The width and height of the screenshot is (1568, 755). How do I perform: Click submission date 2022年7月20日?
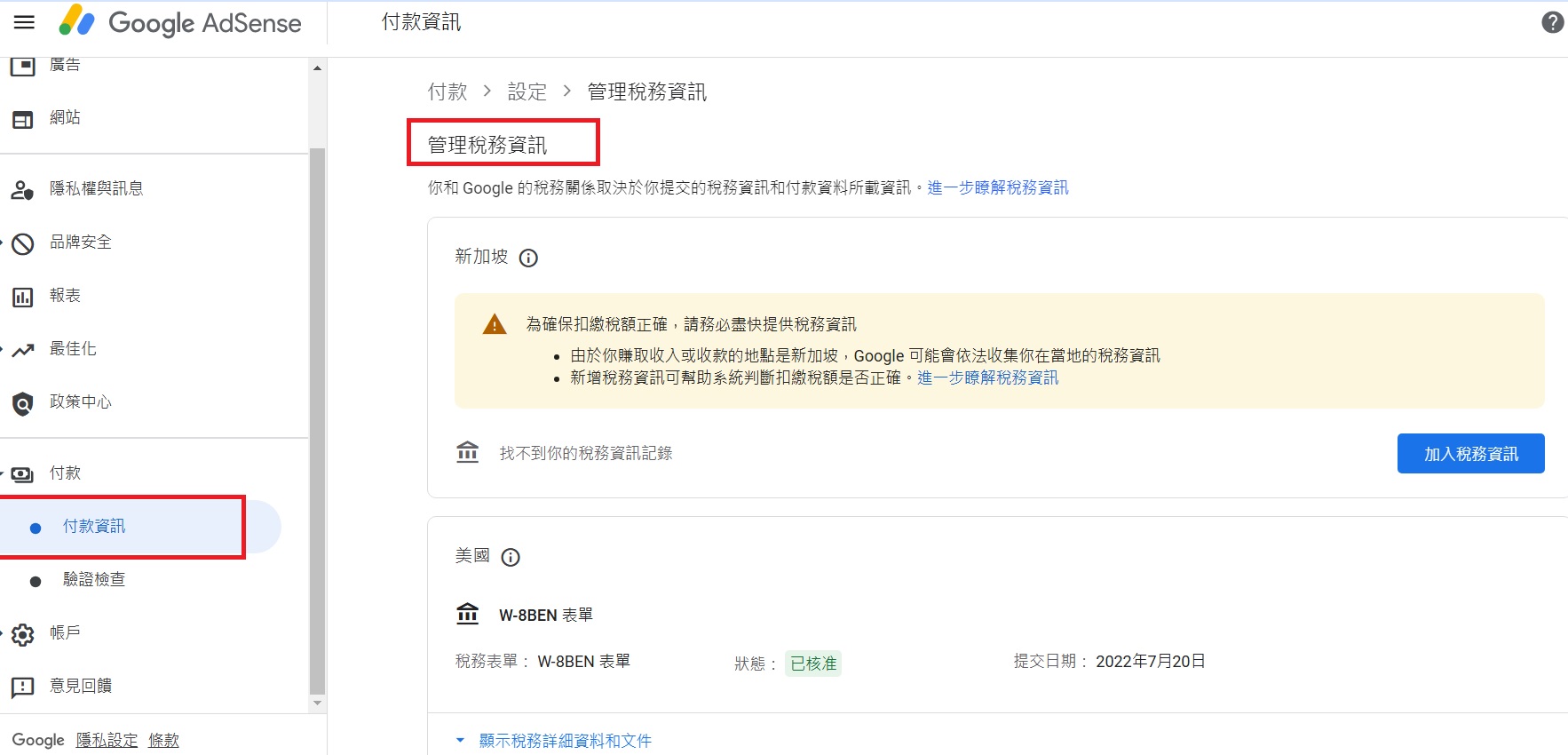pos(1151,661)
